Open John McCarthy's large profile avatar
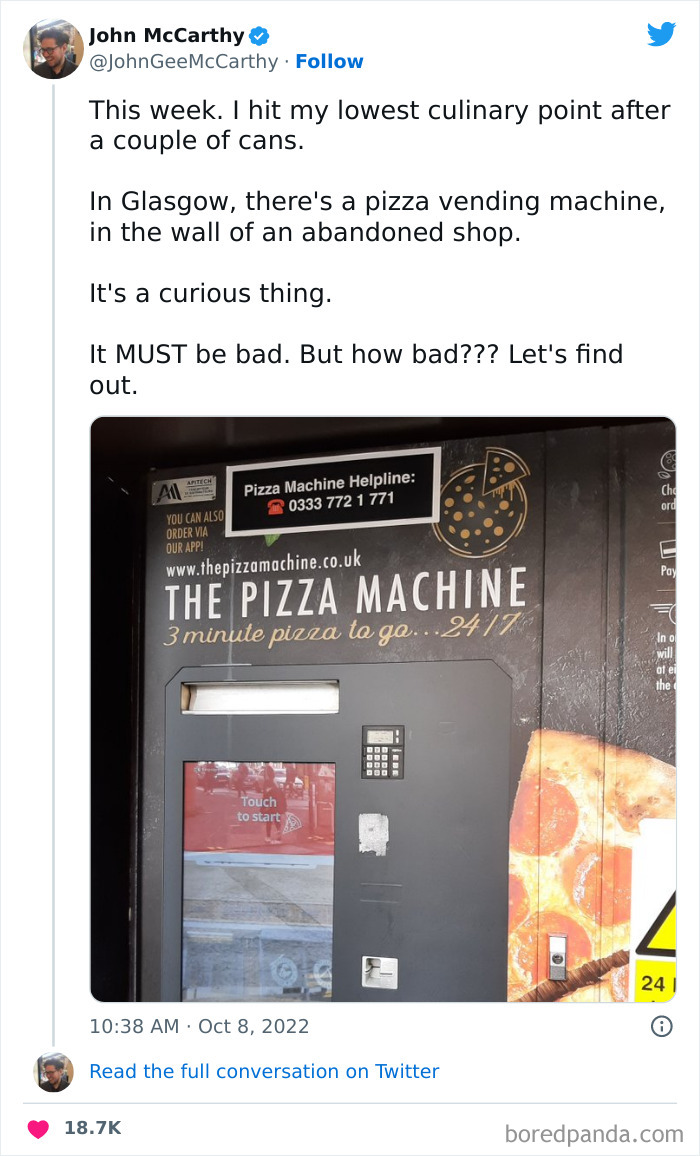 coord(54,49)
